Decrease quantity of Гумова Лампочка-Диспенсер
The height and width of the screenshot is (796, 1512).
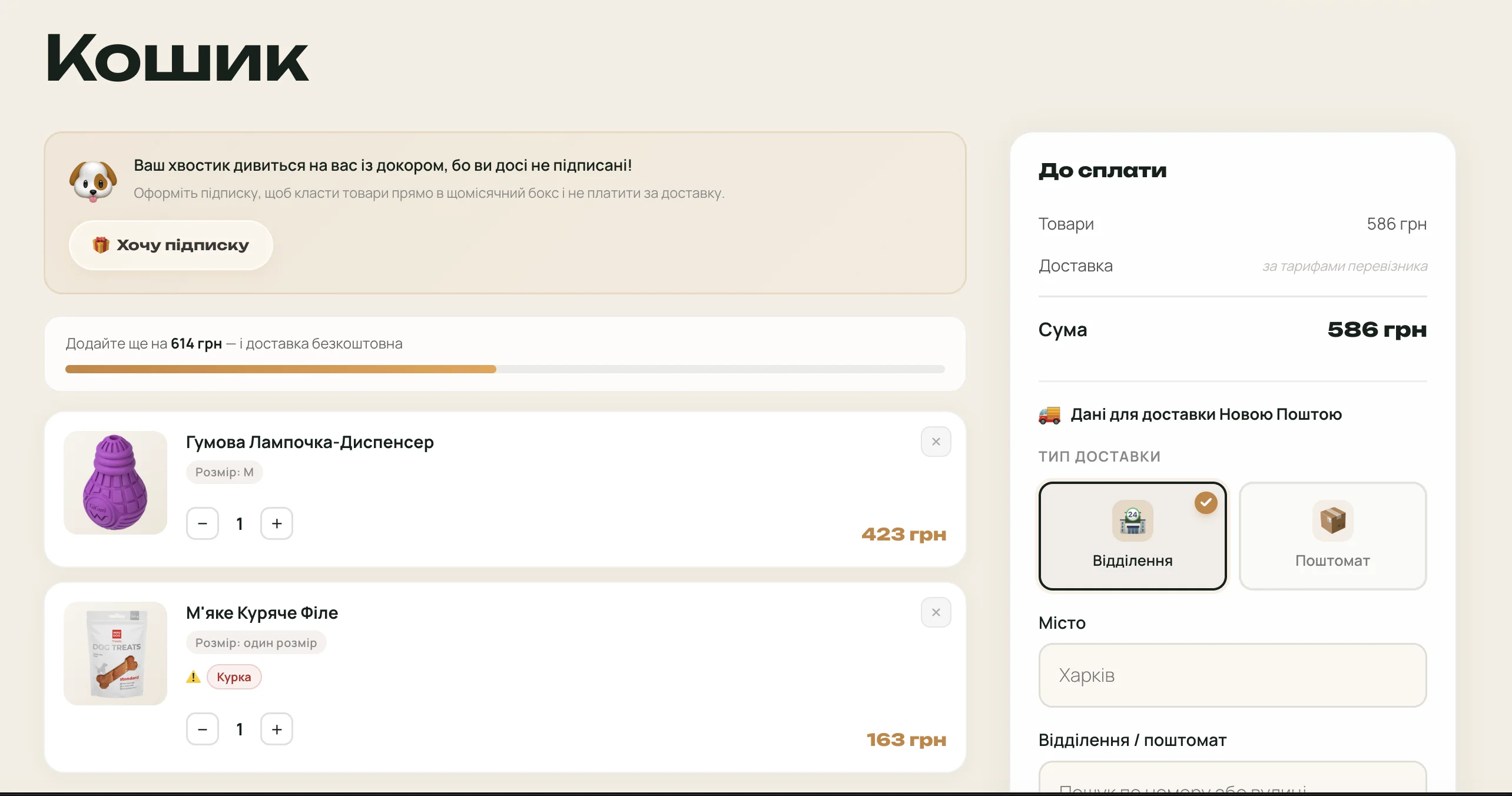point(203,523)
